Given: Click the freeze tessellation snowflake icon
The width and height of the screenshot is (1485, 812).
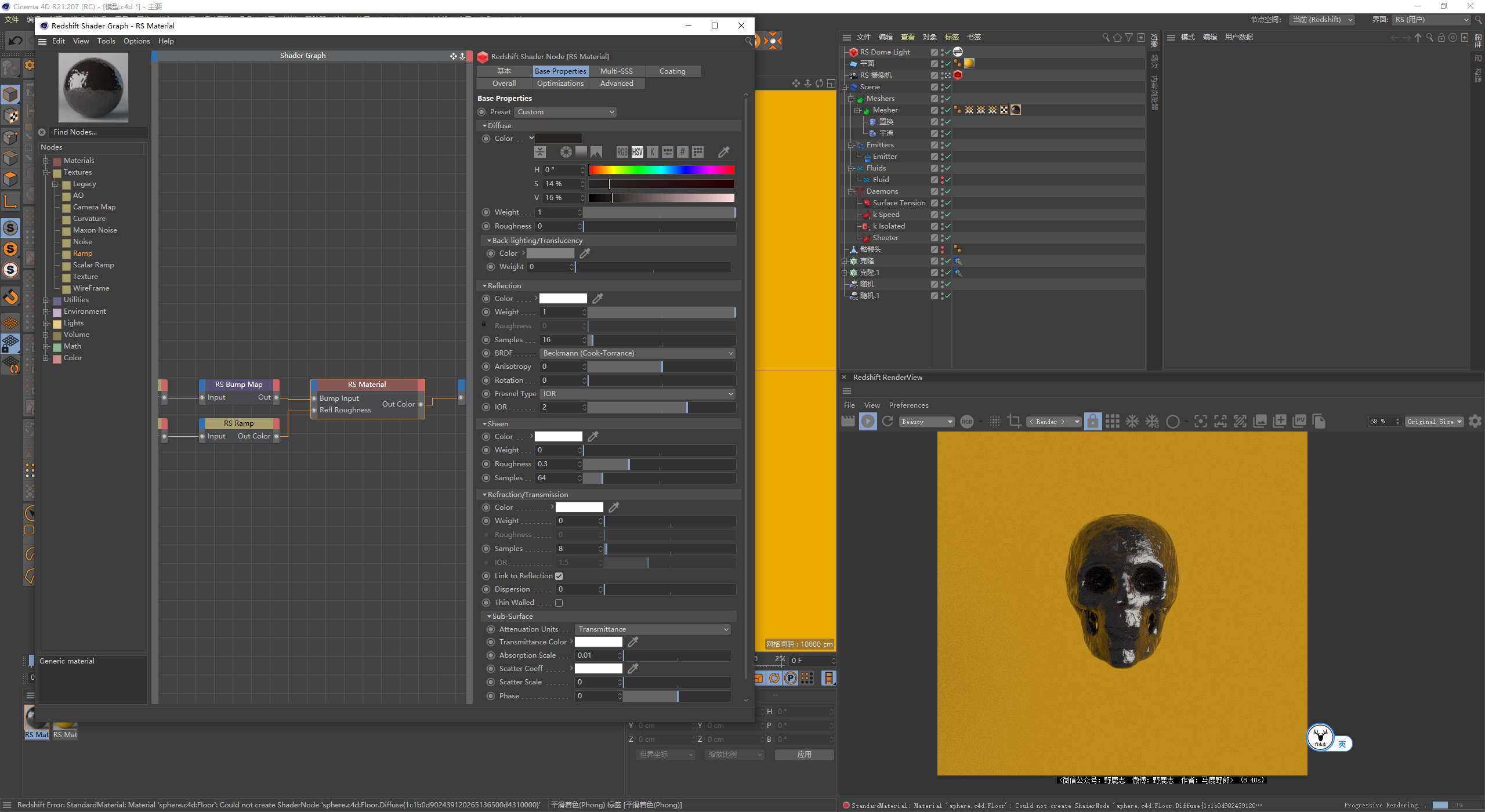Looking at the screenshot, I should pos(1132,422).
